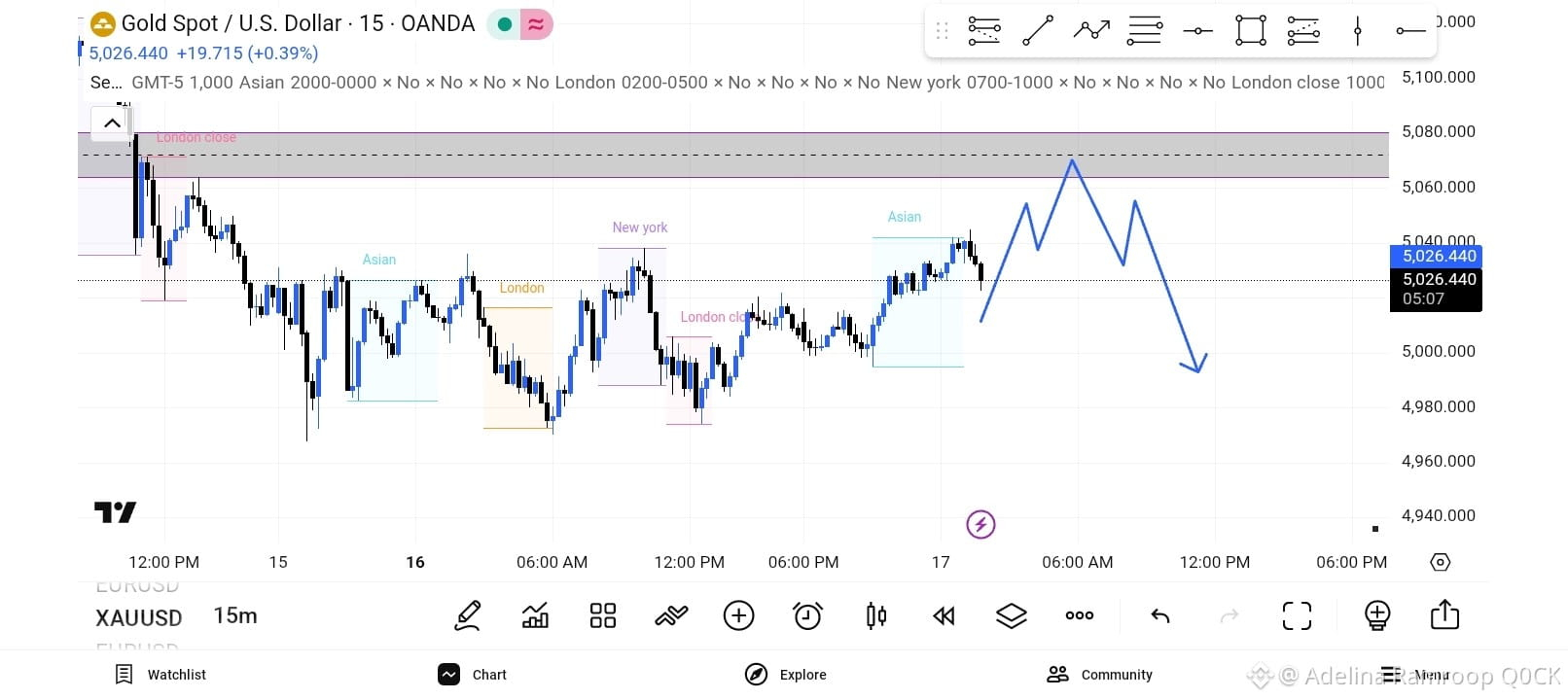Switch to the Chart tab
The width and height of the screenshot is (1568, 700).
tap(473, 675)
